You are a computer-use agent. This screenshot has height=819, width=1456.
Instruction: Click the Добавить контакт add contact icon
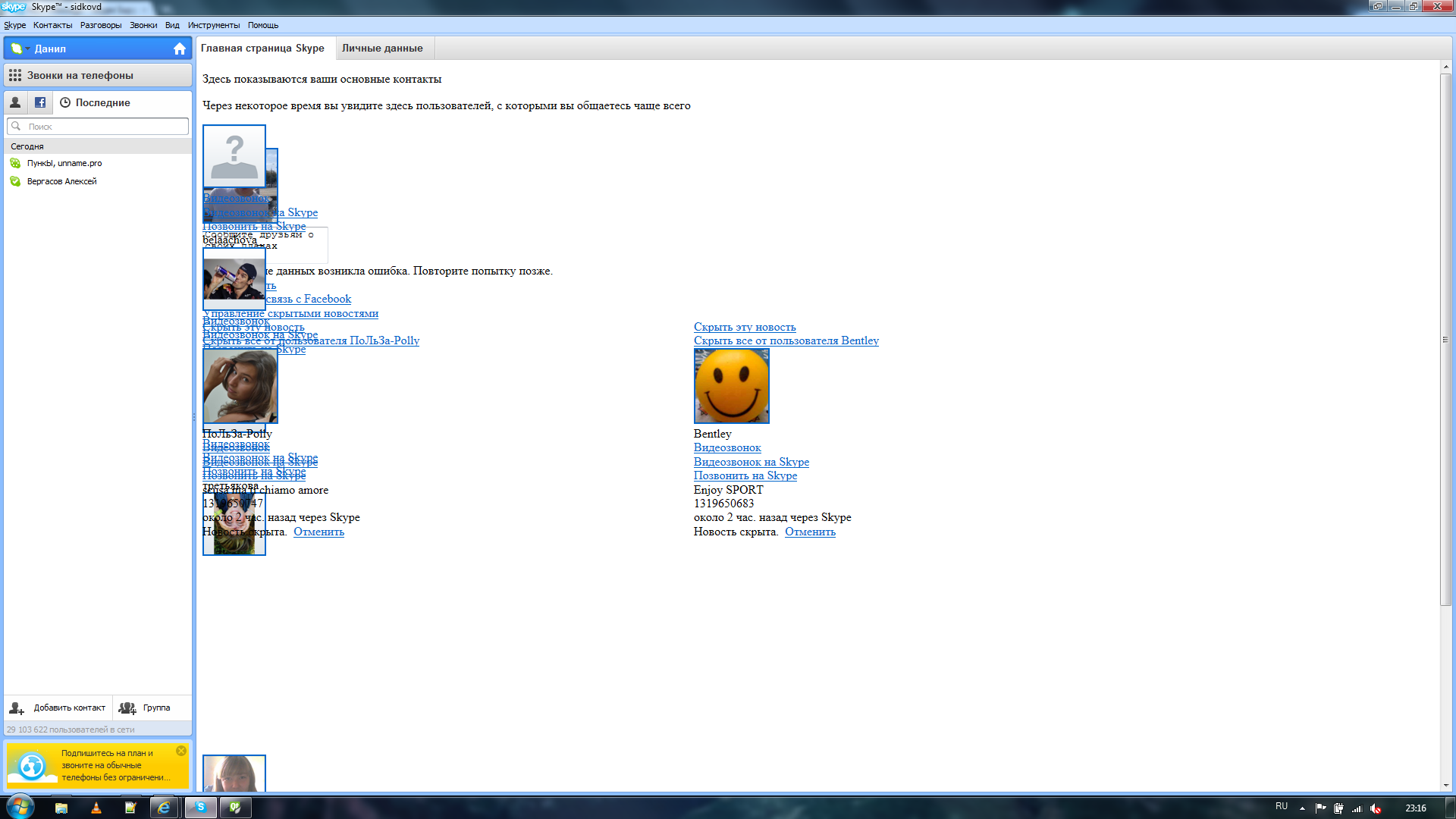17,708
